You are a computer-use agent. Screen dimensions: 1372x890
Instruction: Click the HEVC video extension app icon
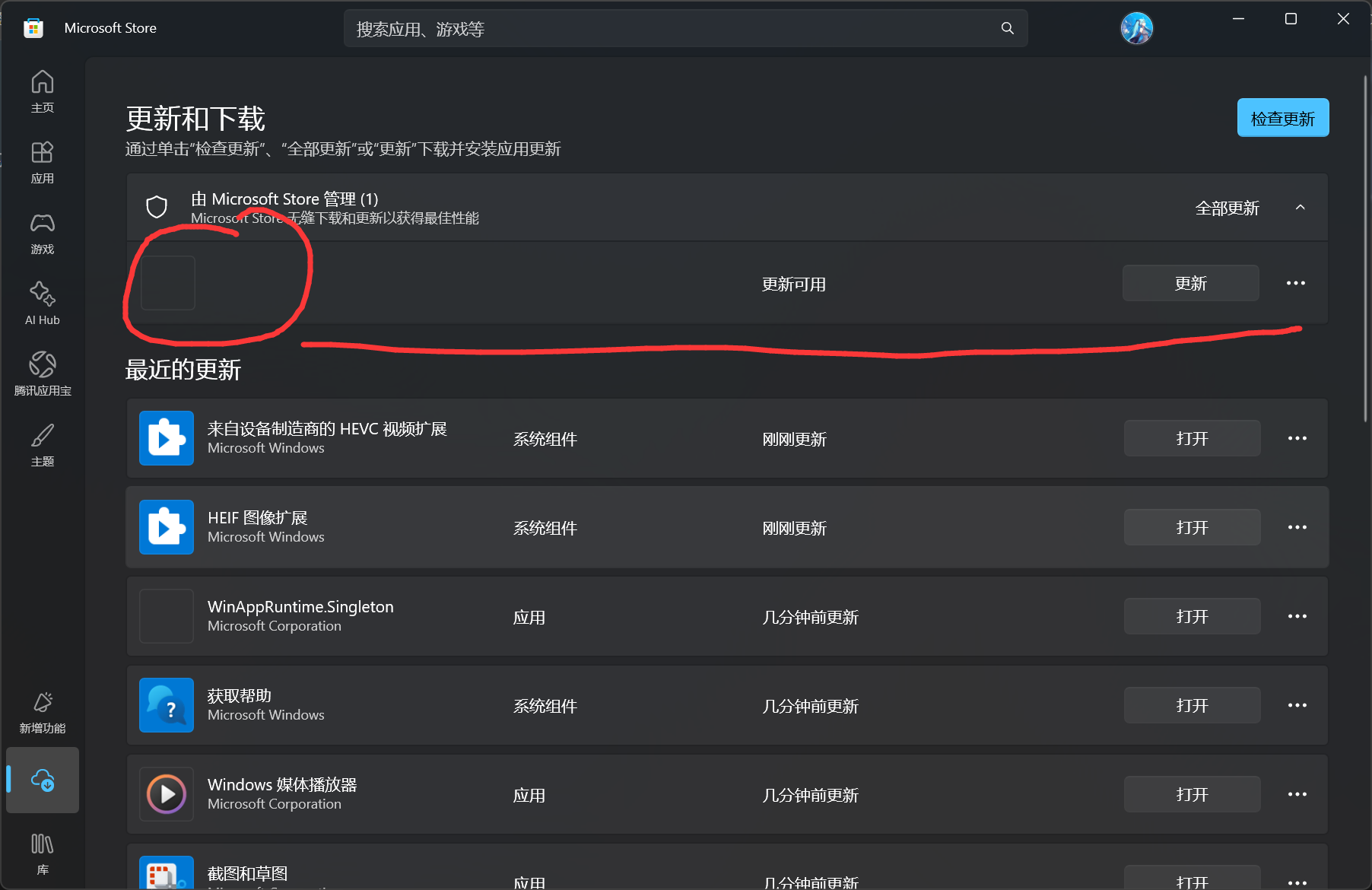click(x=167, y=438)
